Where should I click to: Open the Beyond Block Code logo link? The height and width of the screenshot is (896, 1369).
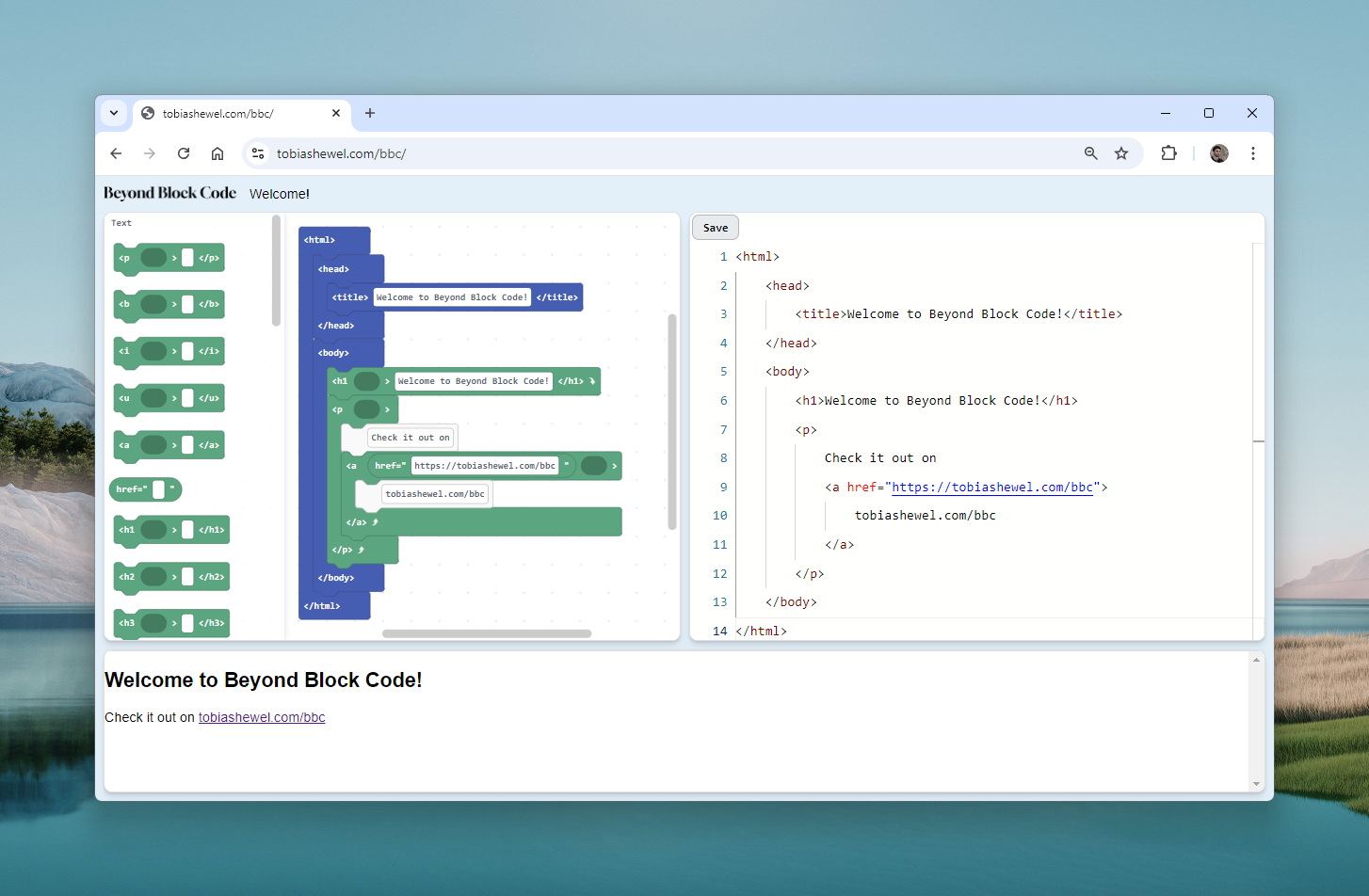tap(169, 193)
